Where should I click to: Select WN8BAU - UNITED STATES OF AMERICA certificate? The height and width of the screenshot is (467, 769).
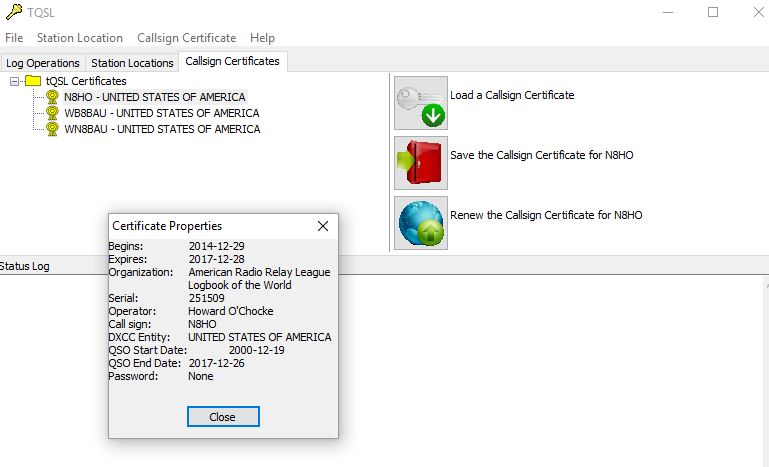(x=162, y=130)
